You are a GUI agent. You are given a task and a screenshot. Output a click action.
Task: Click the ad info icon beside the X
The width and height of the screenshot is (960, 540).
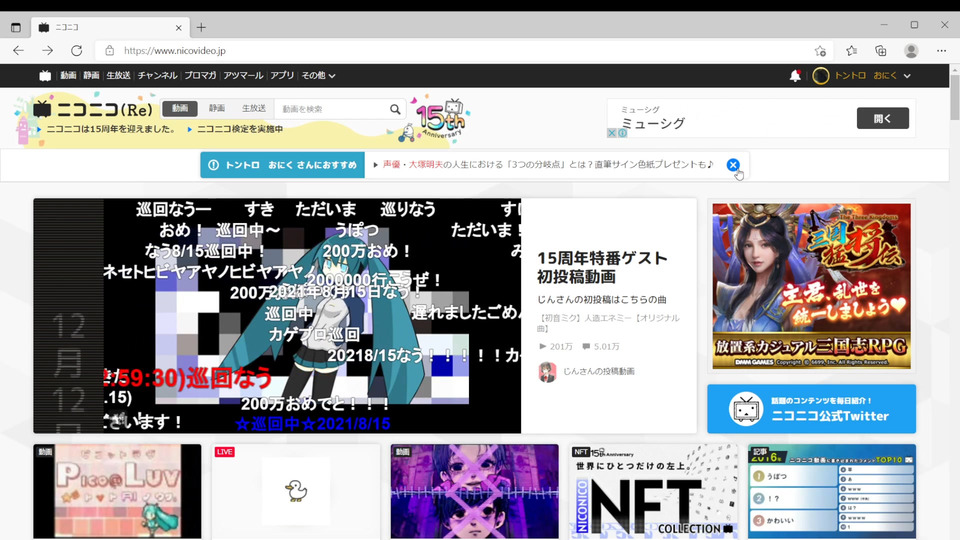(622, 133)
